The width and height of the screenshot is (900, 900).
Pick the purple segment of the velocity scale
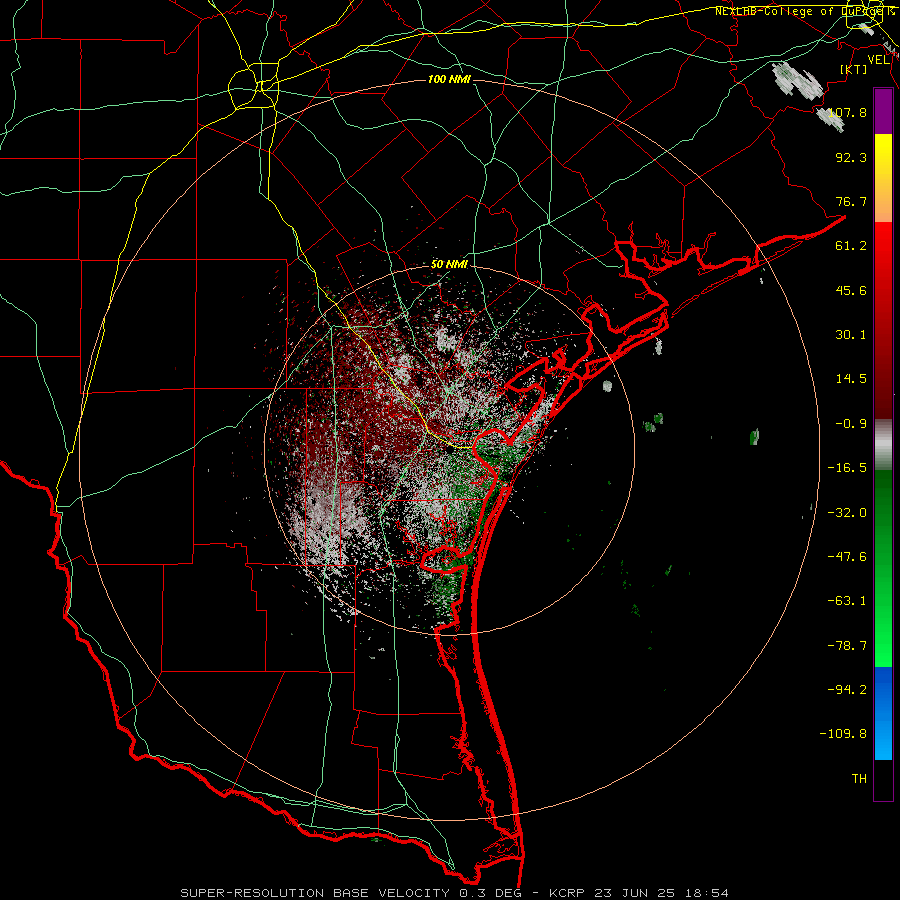click(883, 111)
